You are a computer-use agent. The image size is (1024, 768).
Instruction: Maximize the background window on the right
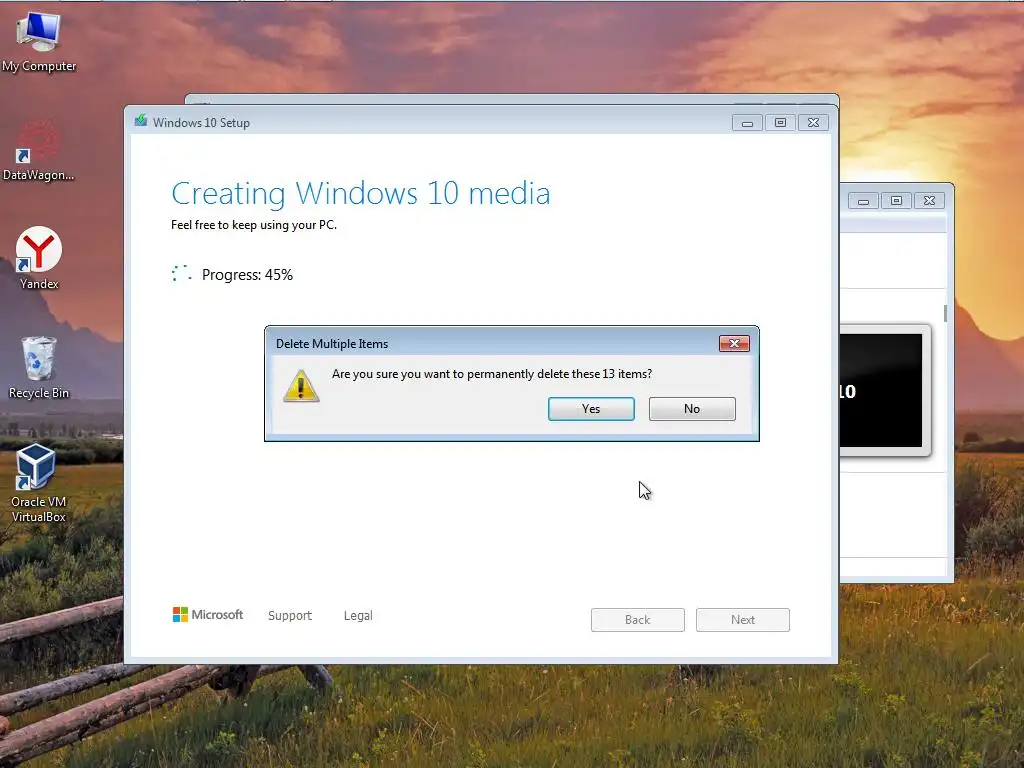[x=896, y=201]
